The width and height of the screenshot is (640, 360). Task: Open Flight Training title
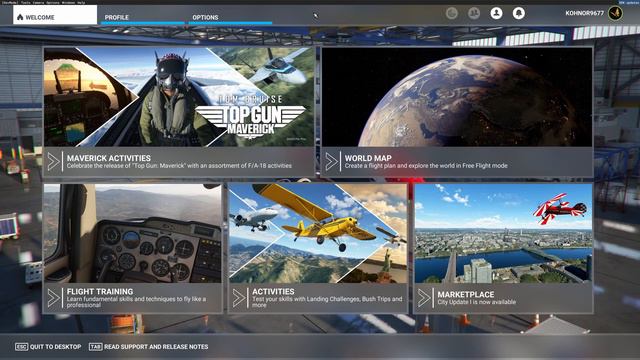[x=100, y=291]
